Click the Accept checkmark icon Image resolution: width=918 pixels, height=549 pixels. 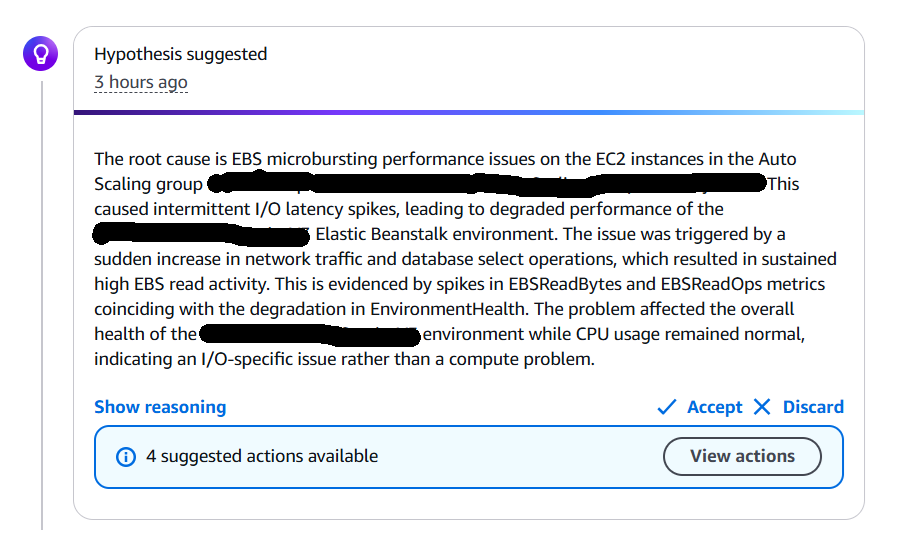667,407
